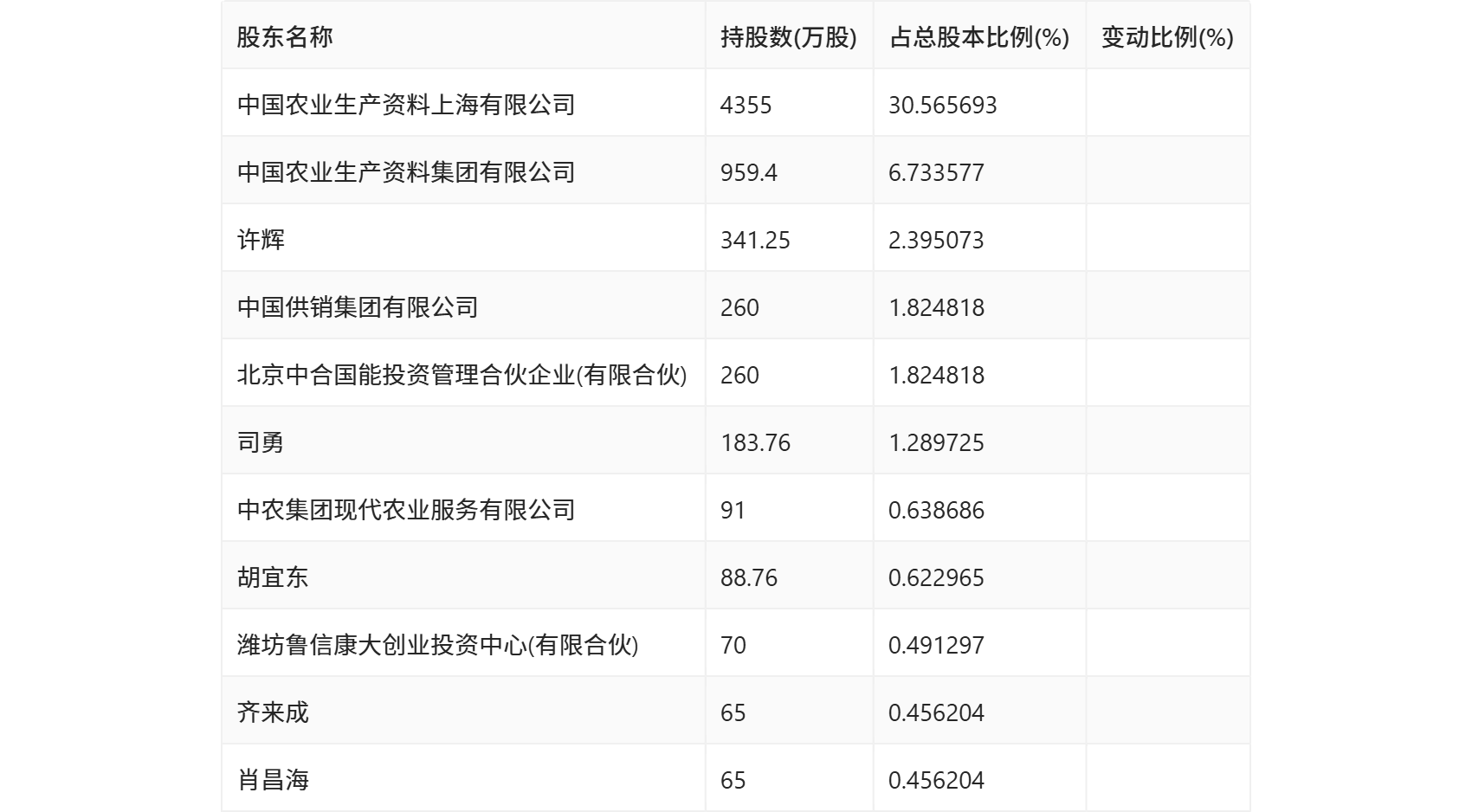Click percentage 6.733577
1472x812 pixels.
tap(936, 172)
